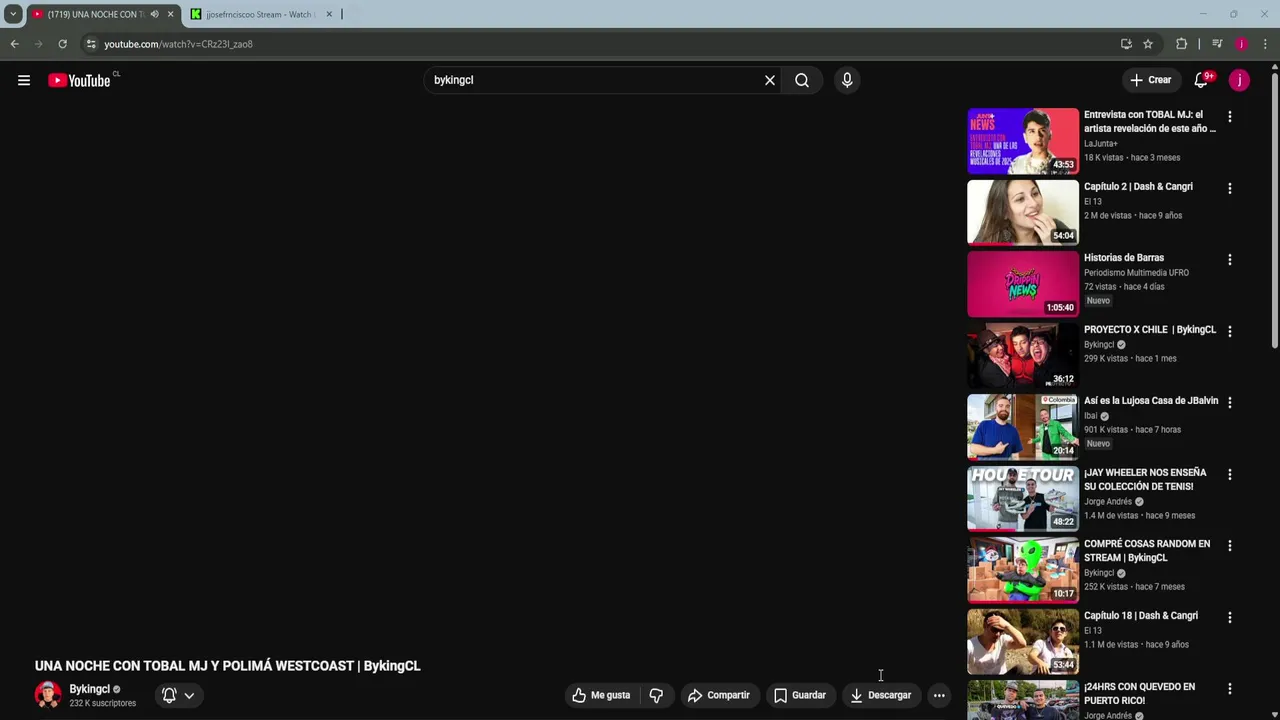Image resolution: width=1280 pixels, height=720 pixels.
Task: Download the video with Descargar
Action: pyautogui.click(x=881, y=695)
